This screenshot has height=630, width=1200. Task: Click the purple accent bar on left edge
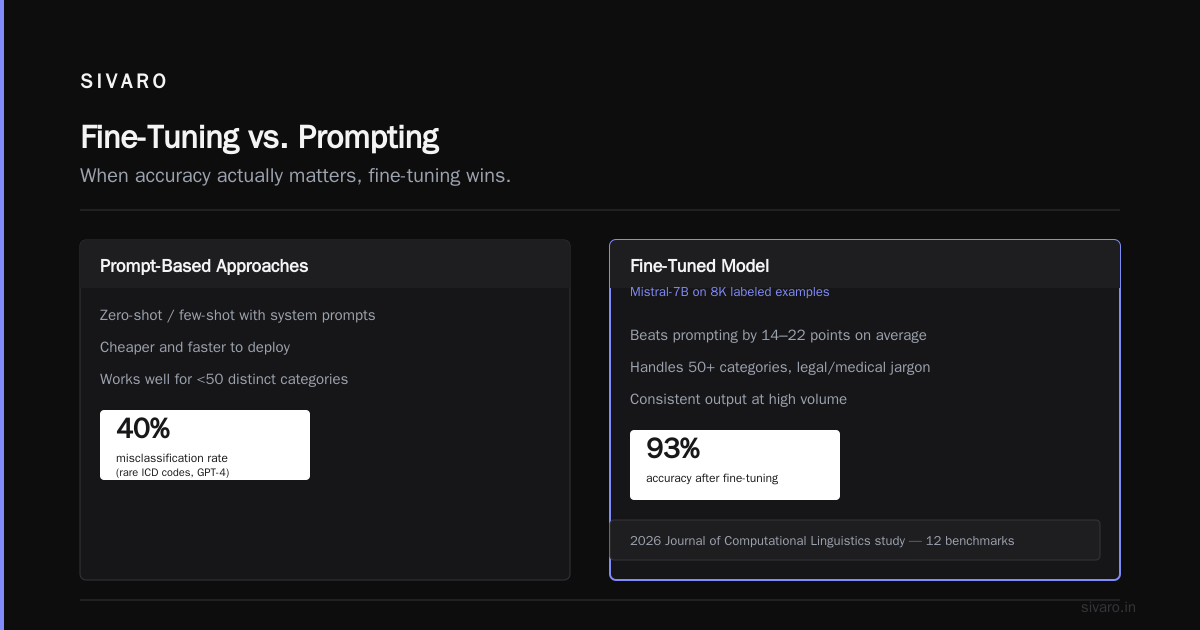(x=2, y=315)
